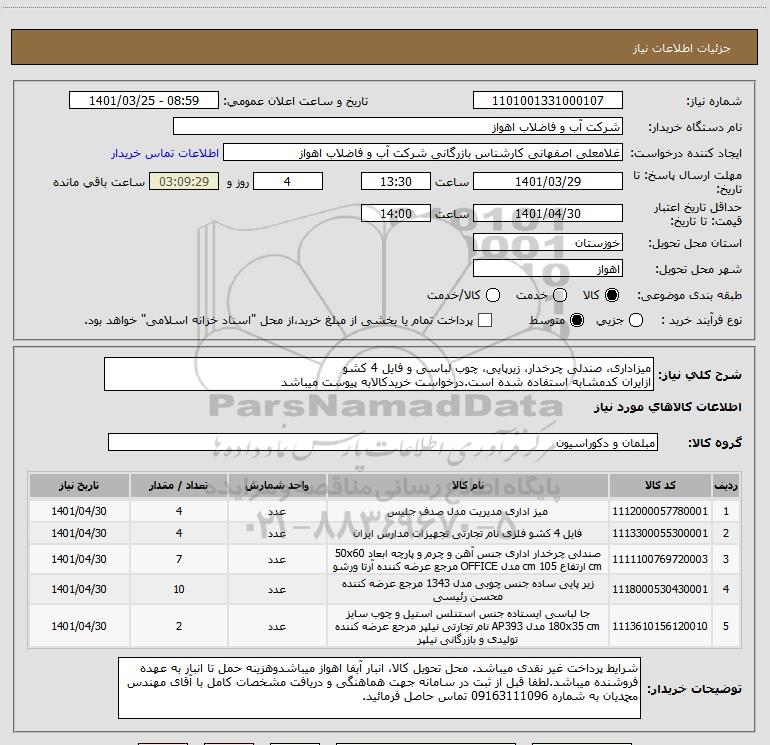Click the request creator field غلامعلی اصفهانی
This screenshot has width=770, height=745.
(423, 153)
